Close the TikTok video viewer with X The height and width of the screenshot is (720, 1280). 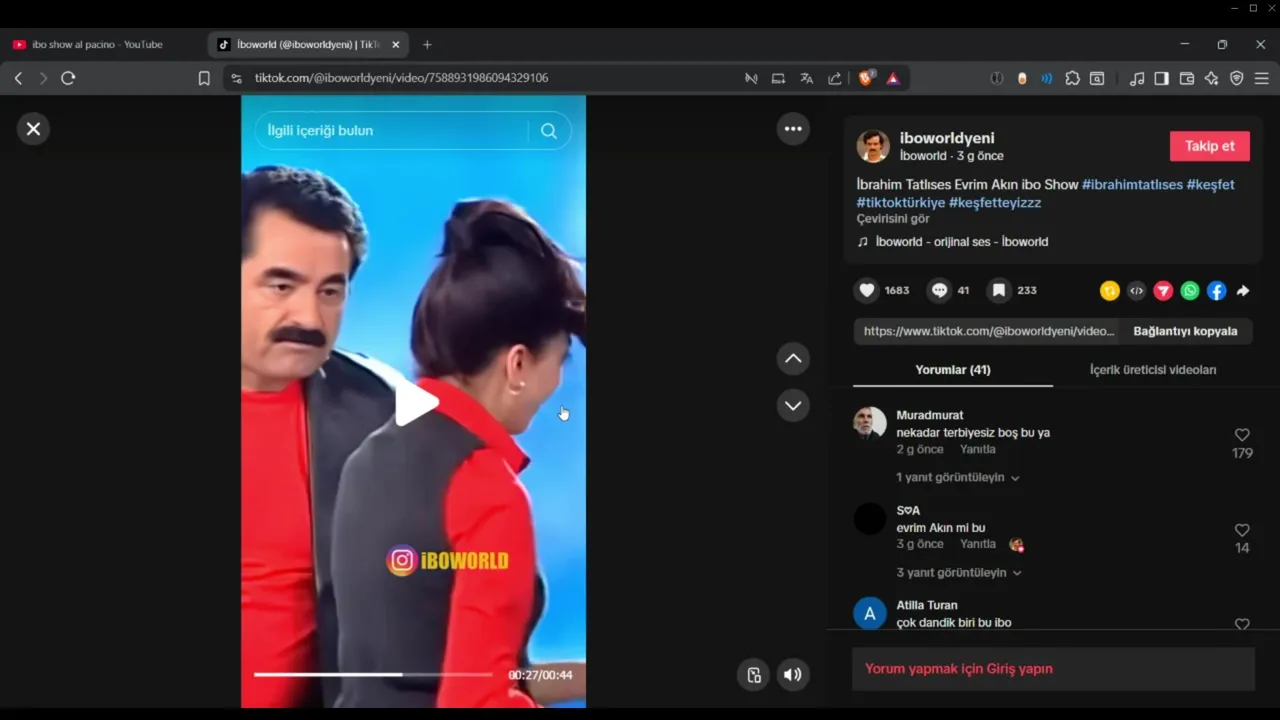33,129
